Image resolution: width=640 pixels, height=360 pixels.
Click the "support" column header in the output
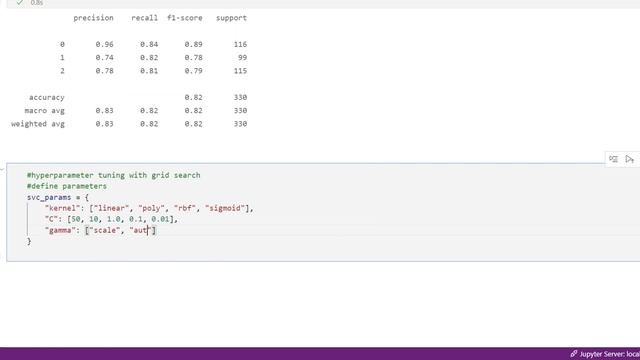[231, 18]
